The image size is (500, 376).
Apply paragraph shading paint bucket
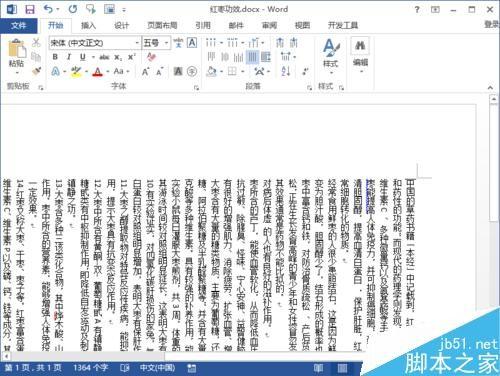point(211,71)
